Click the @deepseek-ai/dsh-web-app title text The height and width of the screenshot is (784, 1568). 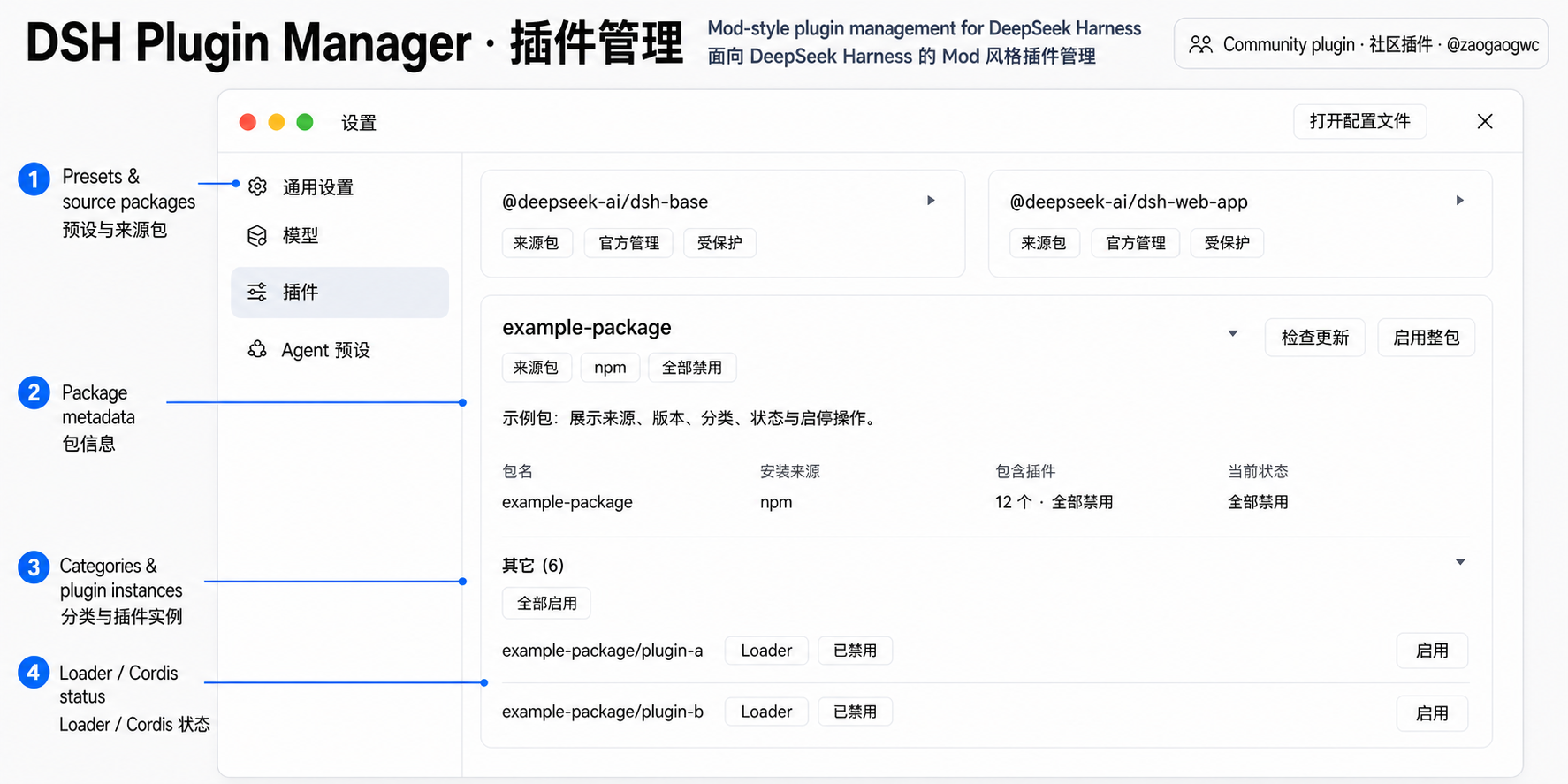(1129, 202)
